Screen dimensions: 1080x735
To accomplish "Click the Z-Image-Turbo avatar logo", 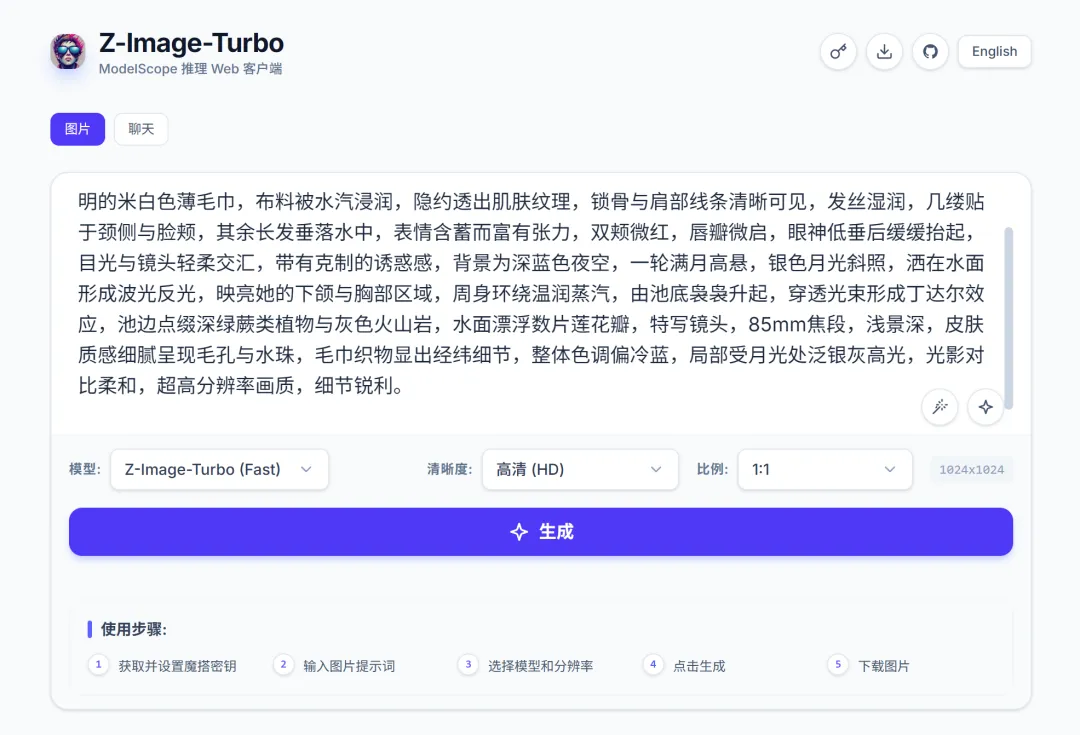I will click(x=67, y=50).
